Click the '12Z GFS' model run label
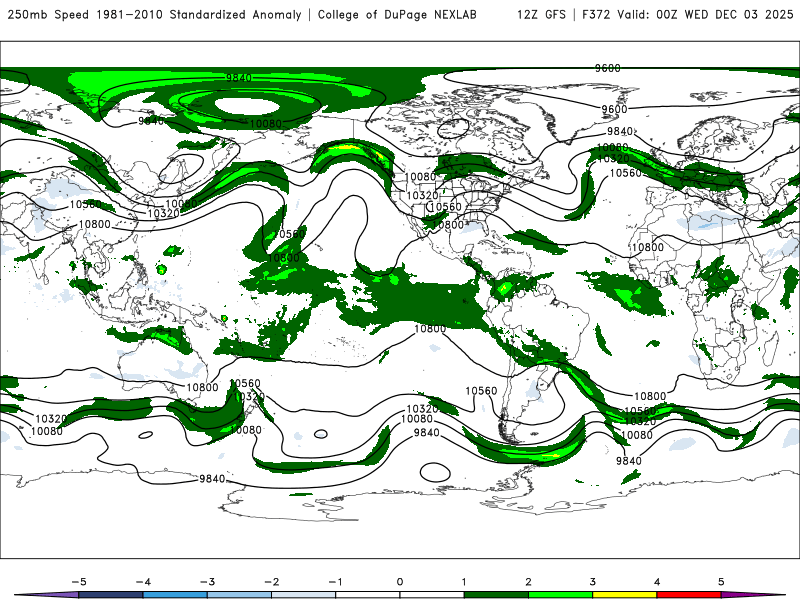Image resolution: width=800 pixels, height=600 pixels. pyautogui.click(x=541, y=14)
